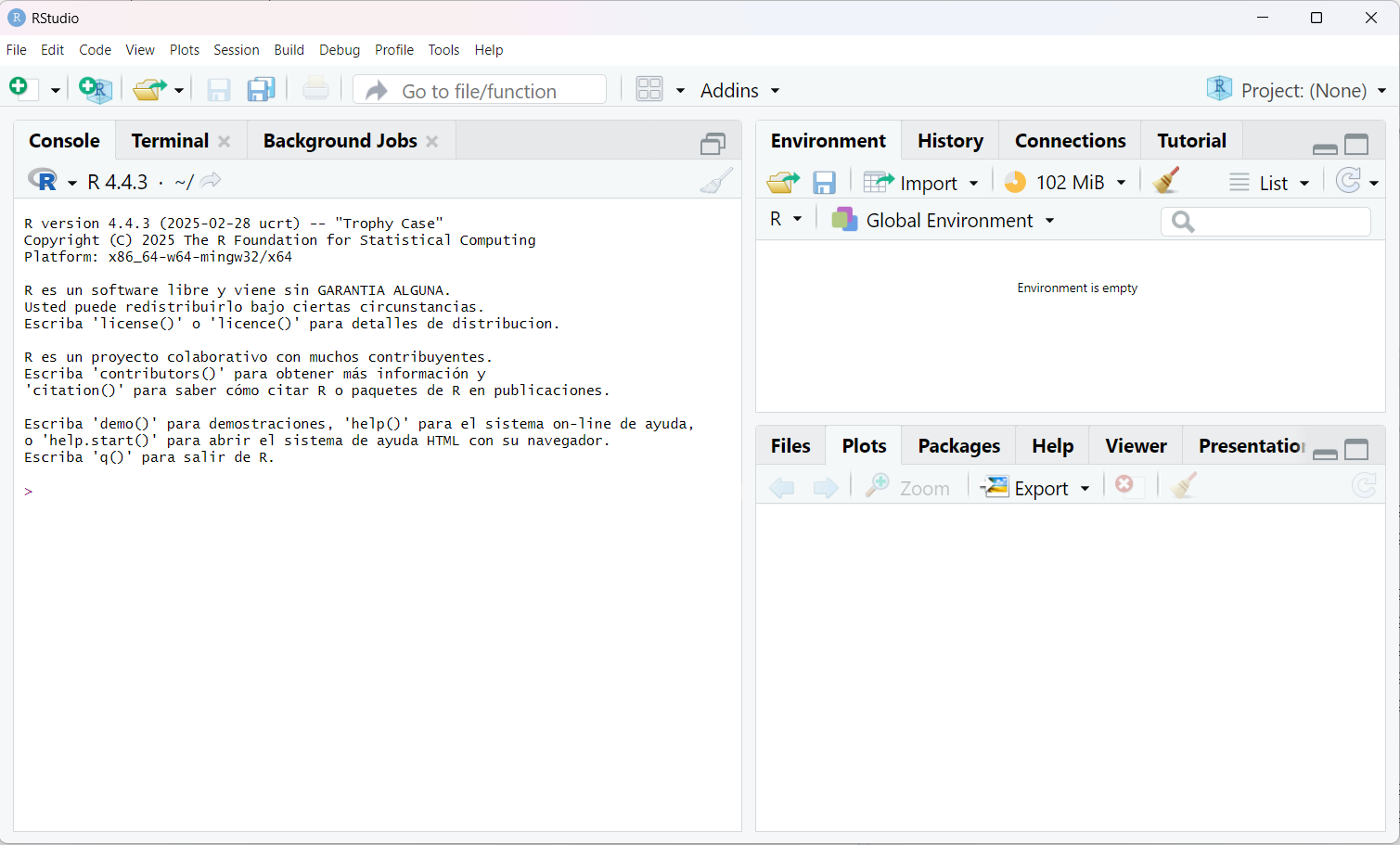Viewport: 1400px width, 845px height.
Task: Save workspace using Environment disk icon
Action: pos(824,183)
